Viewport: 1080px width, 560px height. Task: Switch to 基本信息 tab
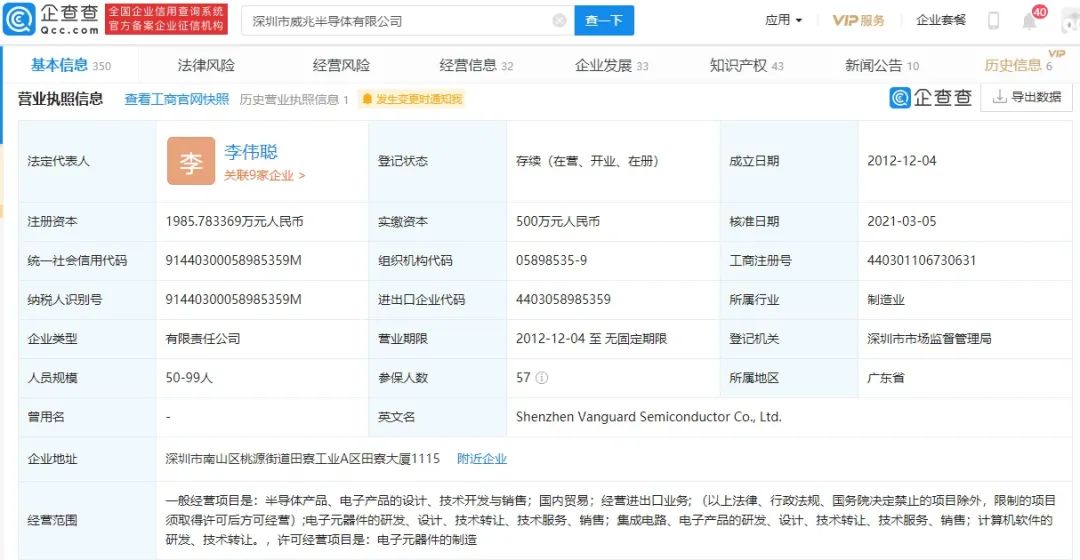(70, 65)
